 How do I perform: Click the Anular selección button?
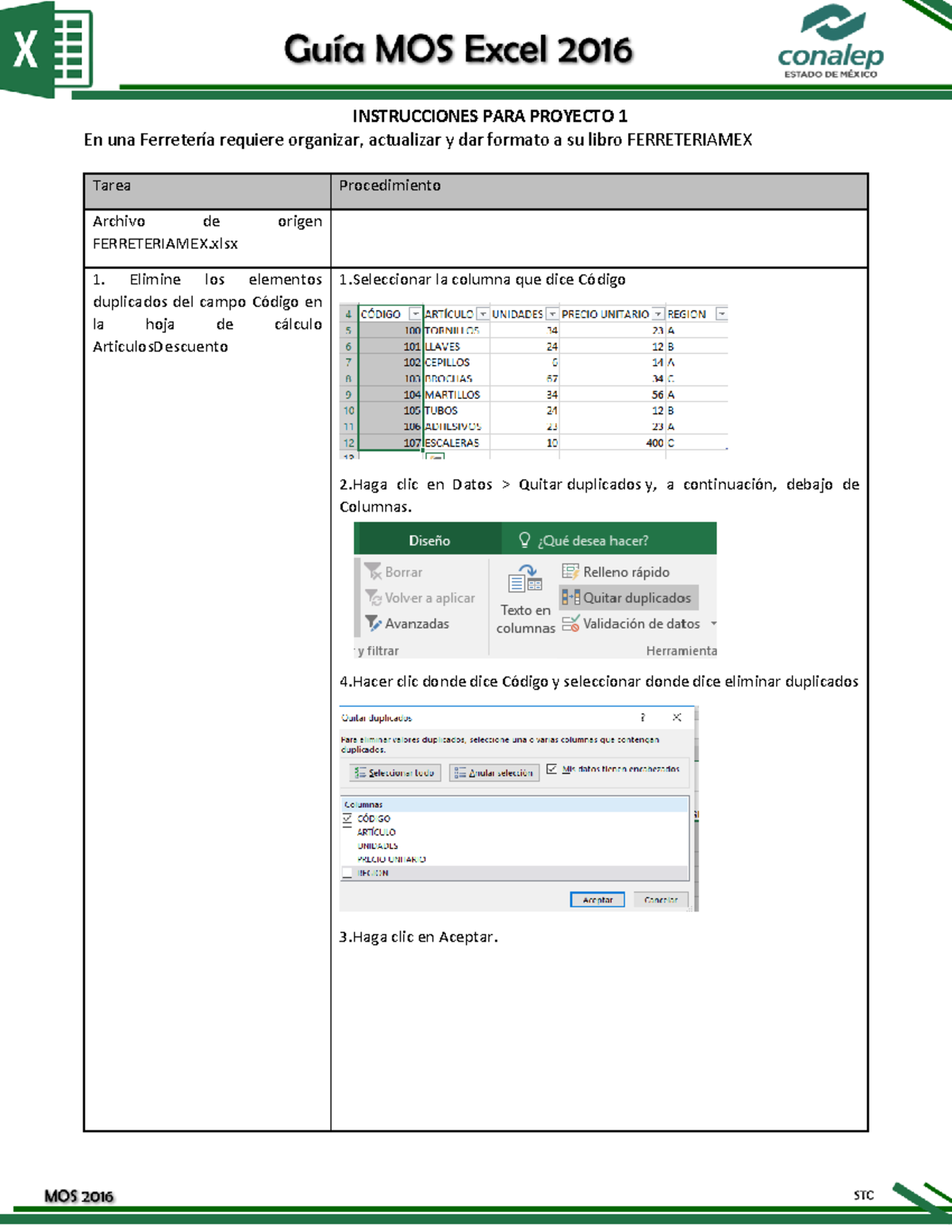click(495, 773)
